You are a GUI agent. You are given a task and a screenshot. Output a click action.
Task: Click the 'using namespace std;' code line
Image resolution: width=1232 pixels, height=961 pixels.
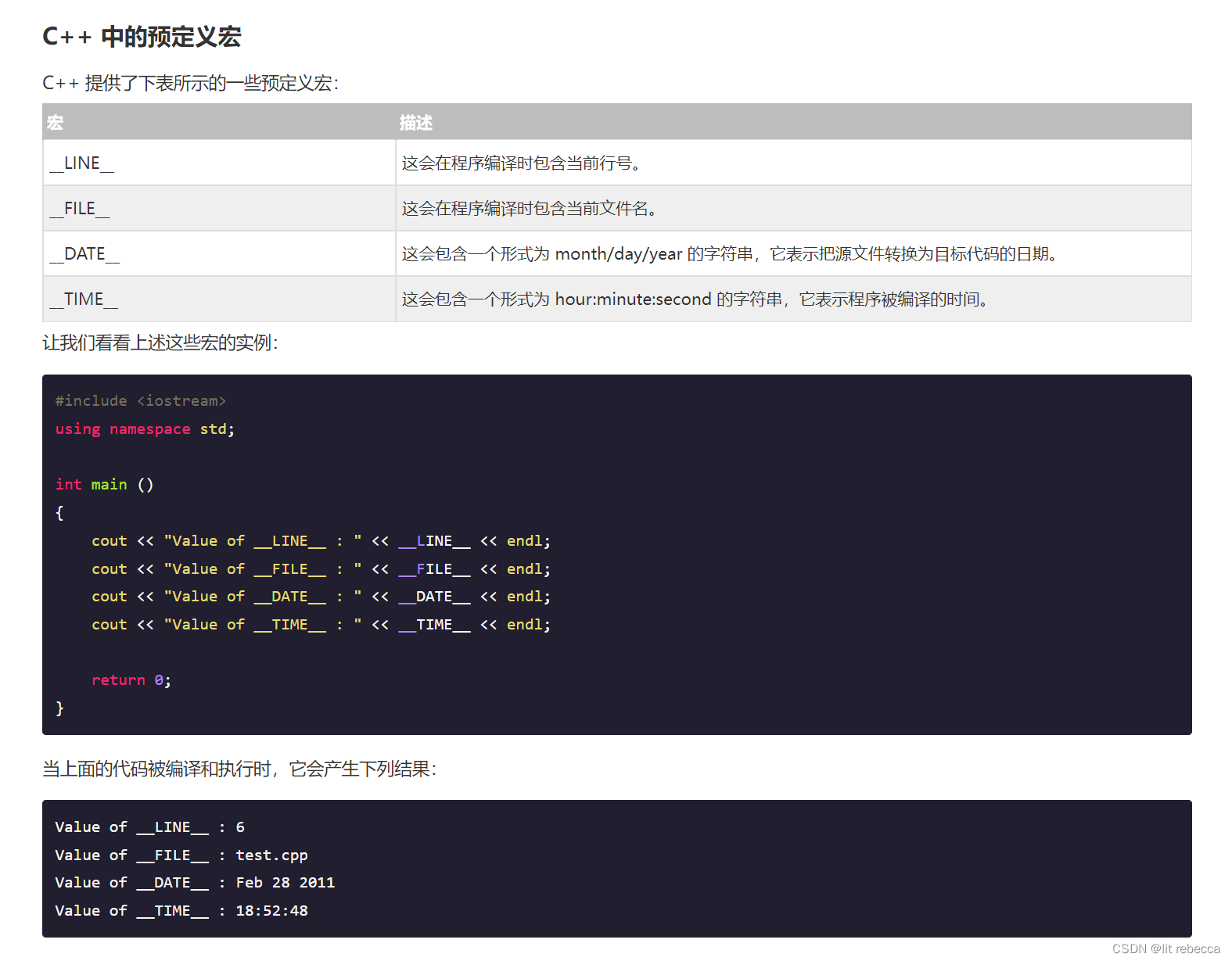tap(145, 429)
